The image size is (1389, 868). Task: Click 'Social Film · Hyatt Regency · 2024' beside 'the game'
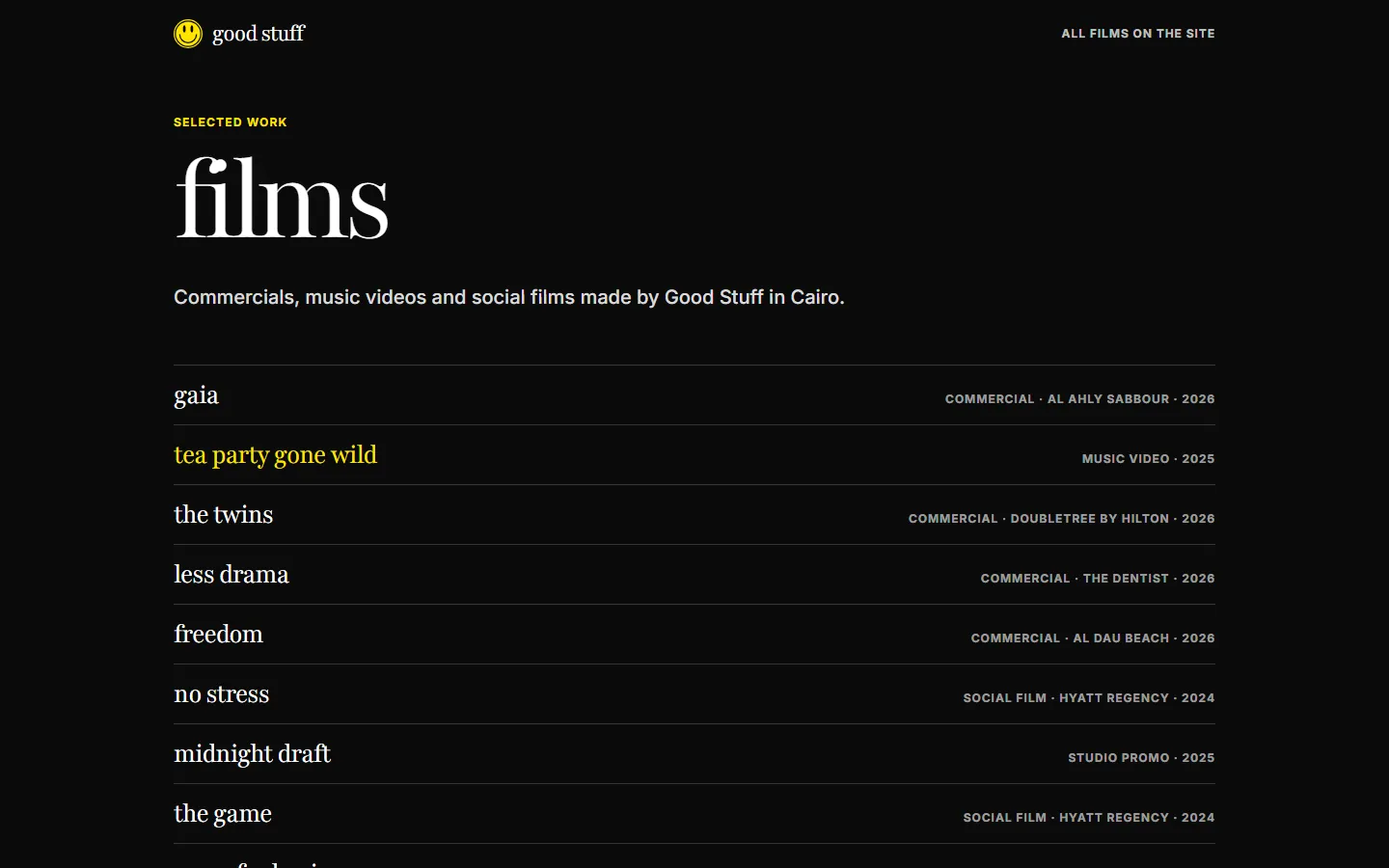(x=1089, y=818)
